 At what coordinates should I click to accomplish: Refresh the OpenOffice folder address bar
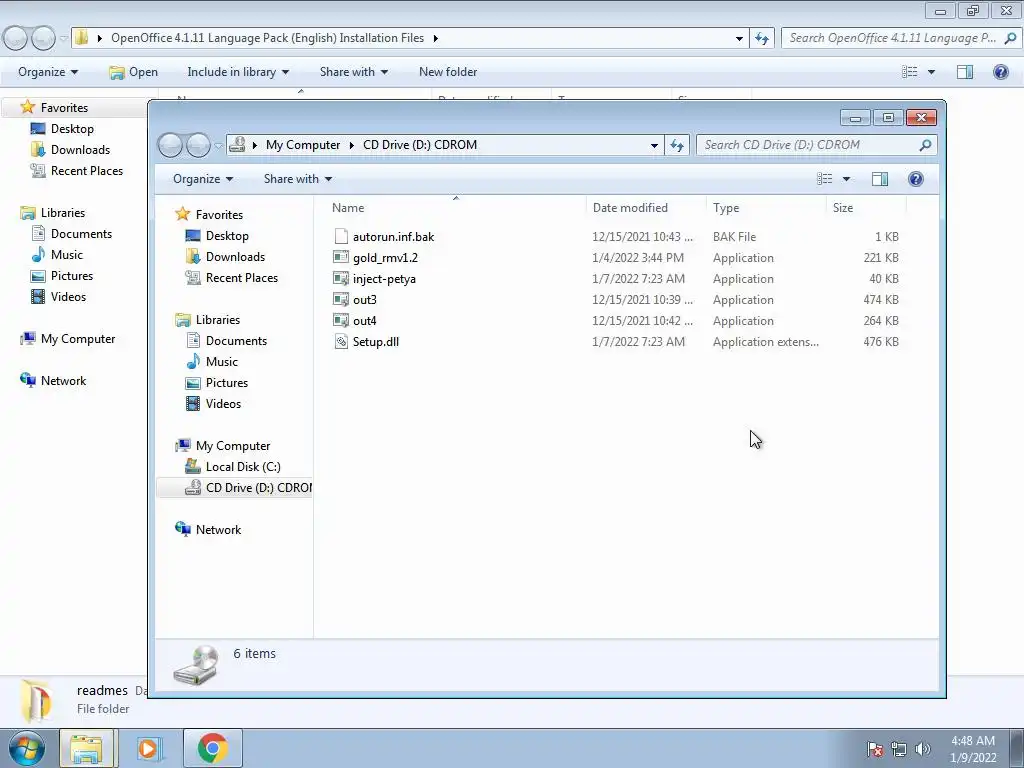coord(761,38)
